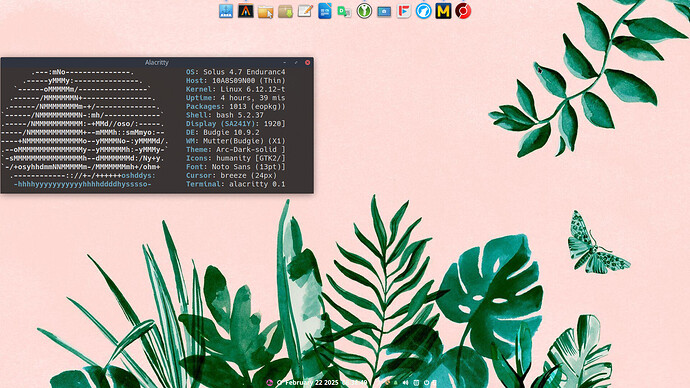Open the power button in bottom panel

(x=426, y=383)
